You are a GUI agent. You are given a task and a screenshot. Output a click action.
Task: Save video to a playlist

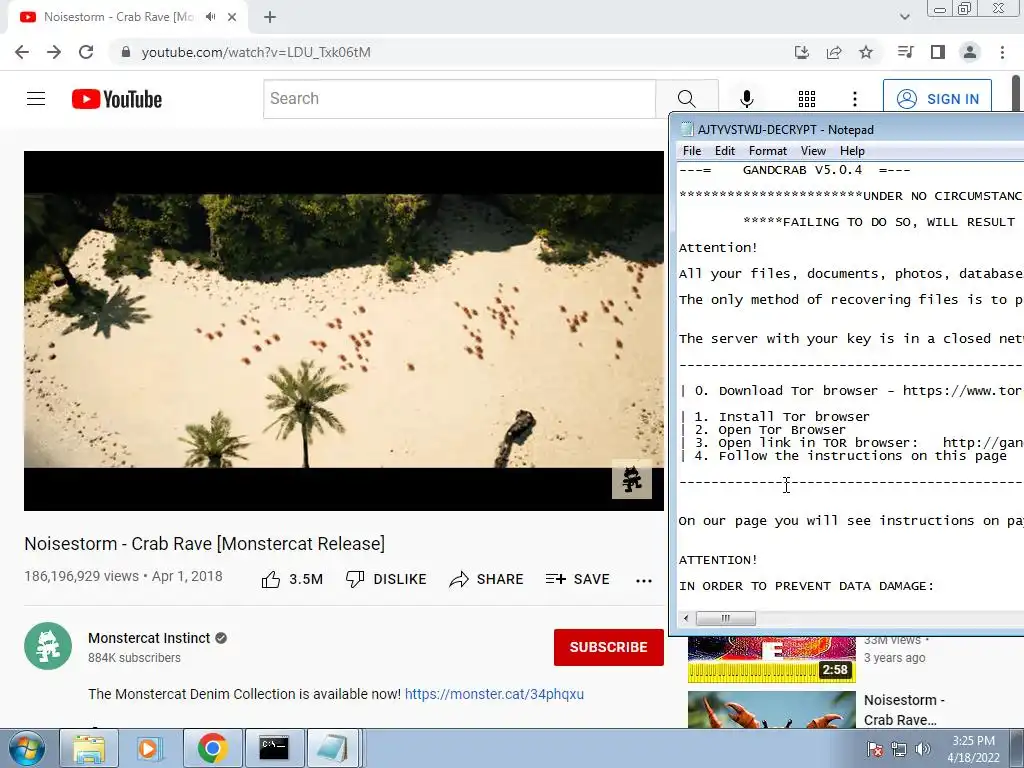pyautogui.click(x=578, y=579)
